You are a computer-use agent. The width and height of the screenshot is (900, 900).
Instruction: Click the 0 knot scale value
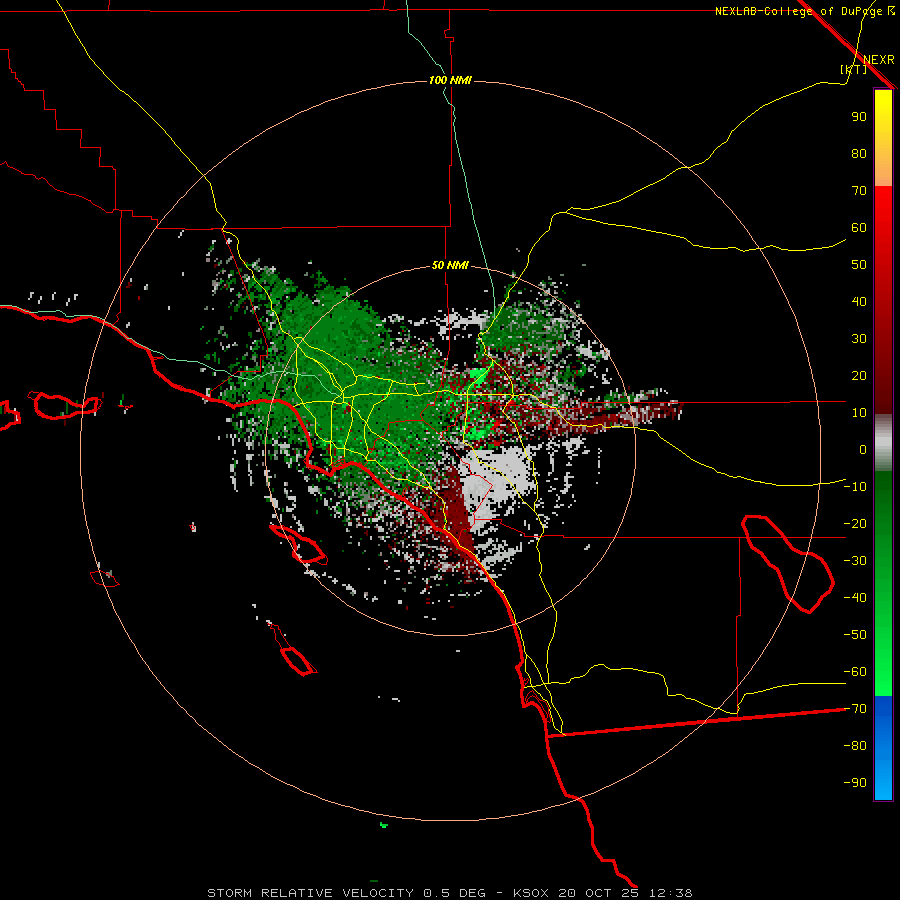coord(863,449)
